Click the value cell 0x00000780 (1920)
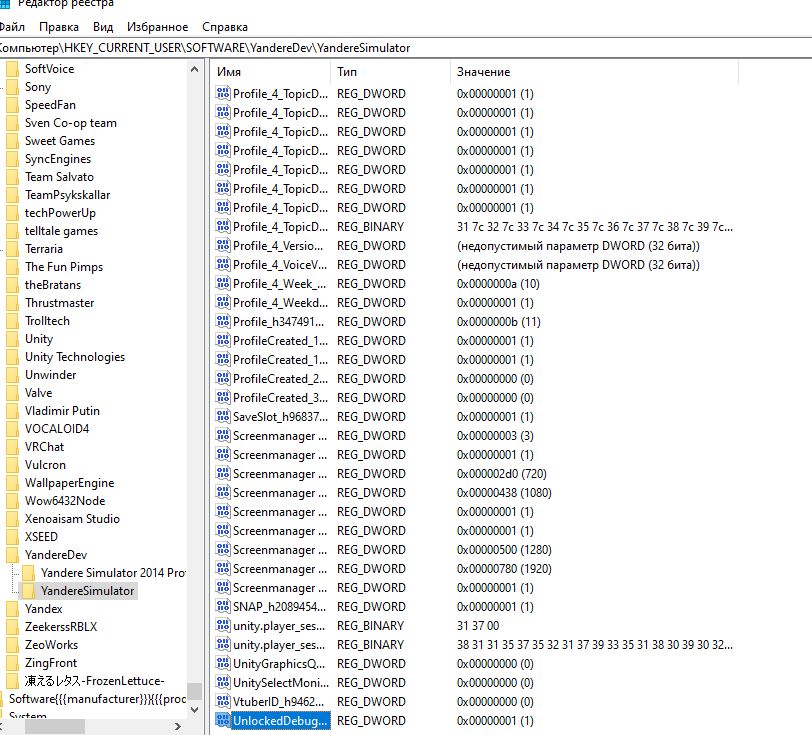 pos(504,569)
